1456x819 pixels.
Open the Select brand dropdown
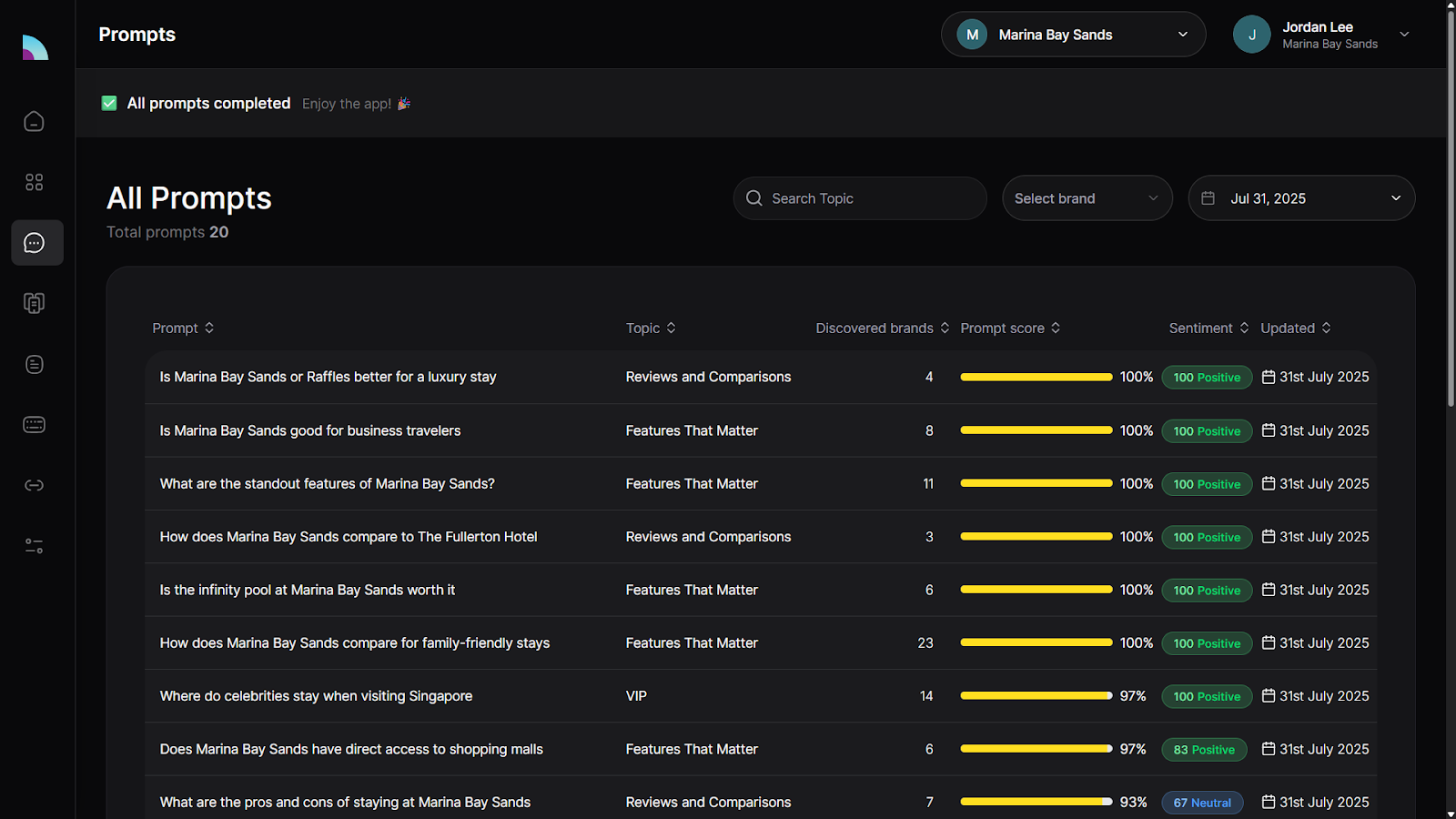(x=1087, y=198)
